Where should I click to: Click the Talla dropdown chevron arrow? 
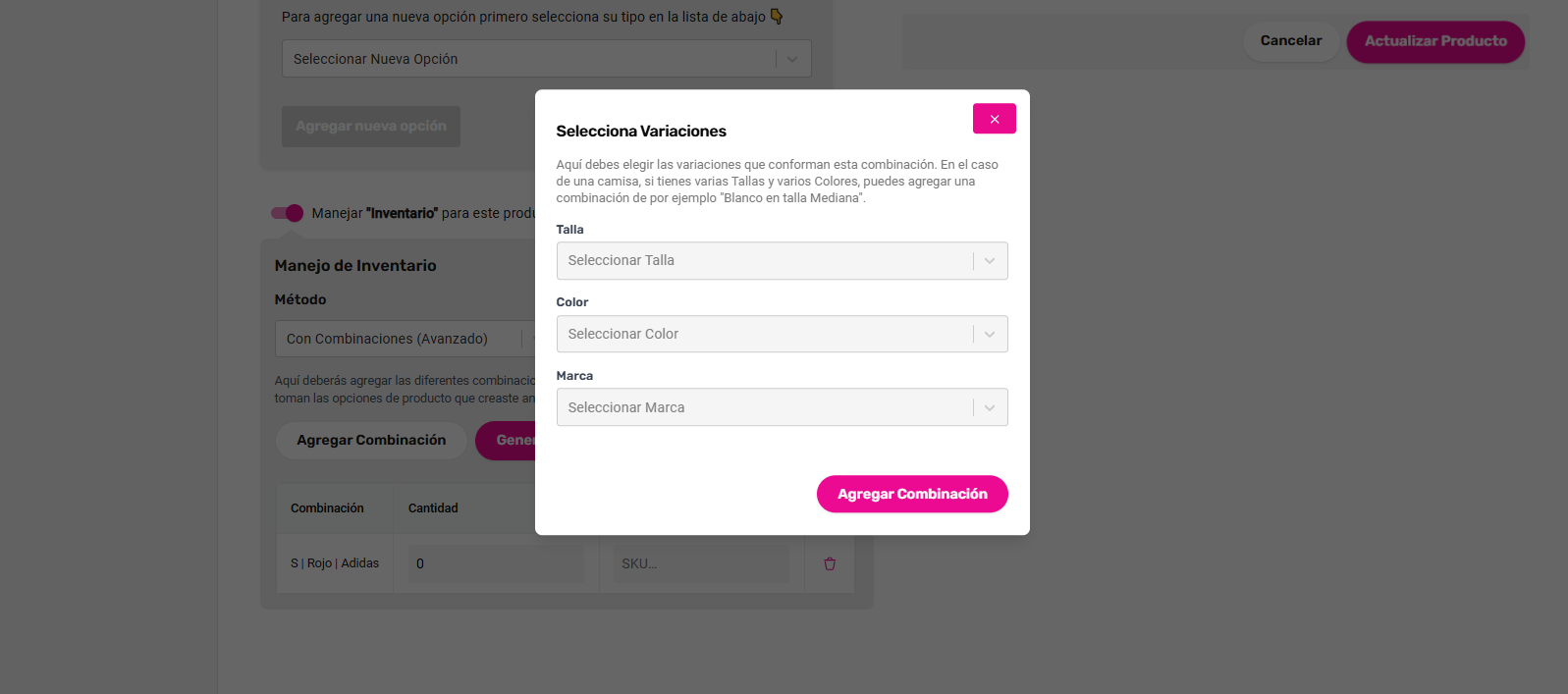click(x=990, y=261)
